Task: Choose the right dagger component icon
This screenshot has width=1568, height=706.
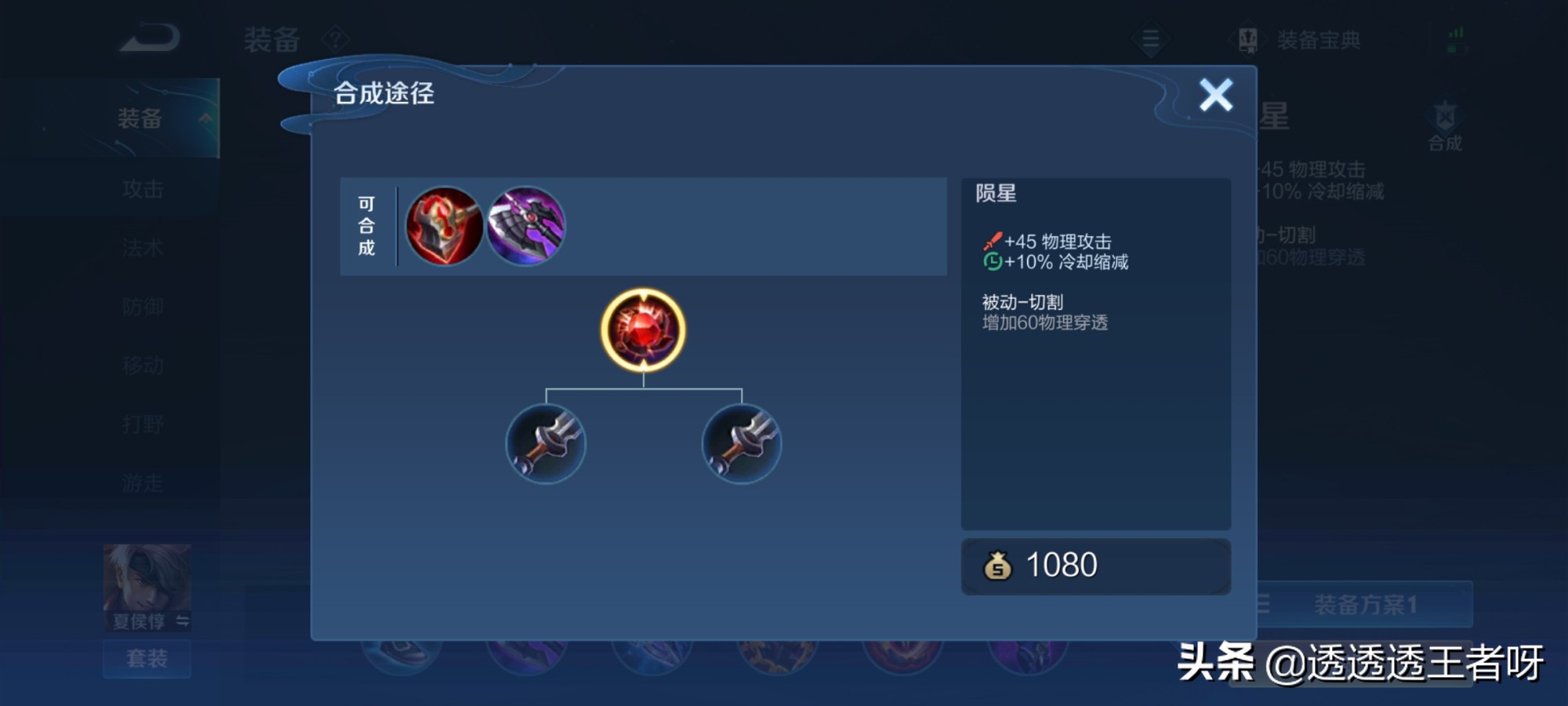Action: (x=742, y=443)
